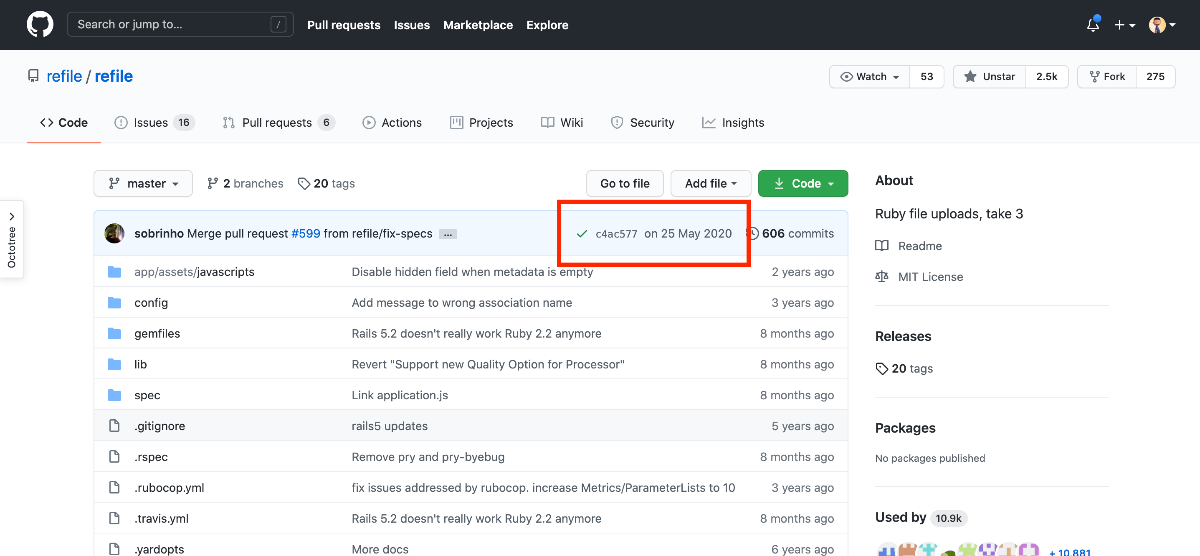Open the .yardopts file
Viewport: 1200px width, 556px height.
(159, 549)
